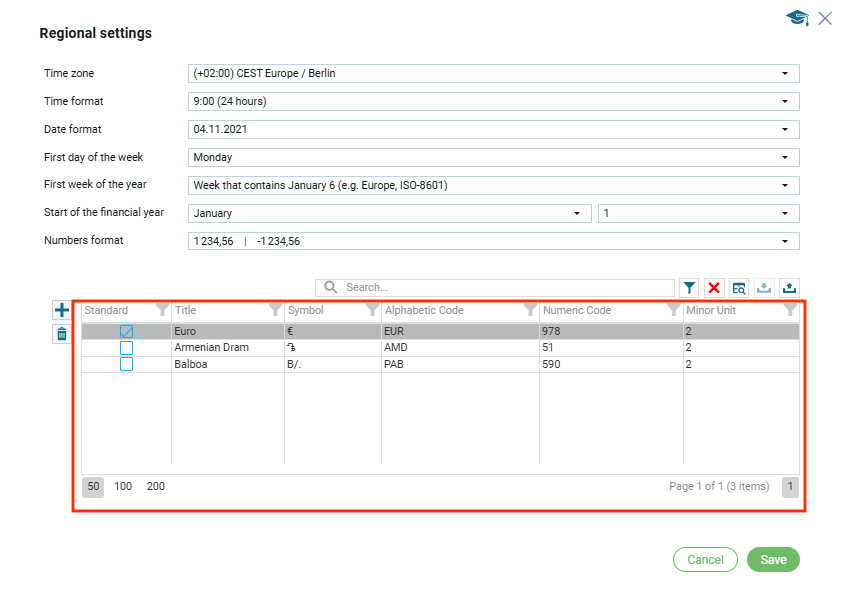Click the Cancel button
The height and width of the screenshot is (591, 841).
(705, 560)
